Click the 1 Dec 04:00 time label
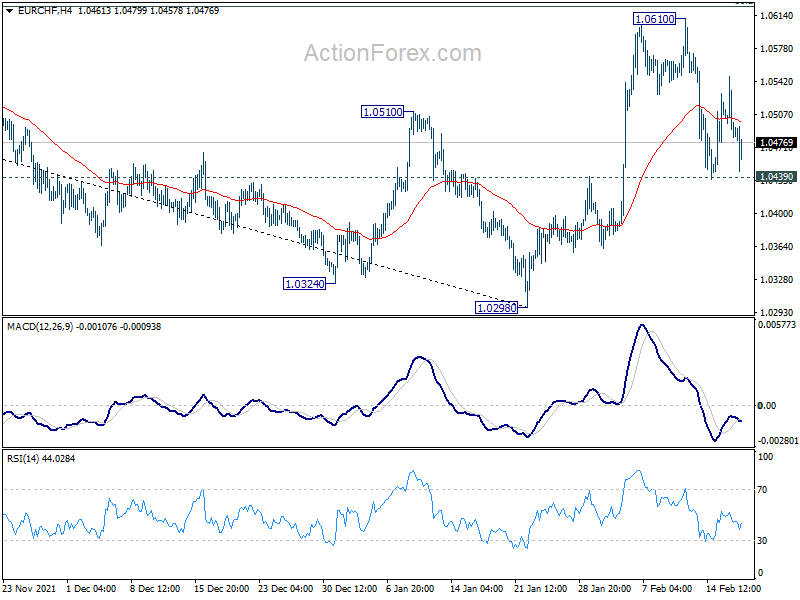Viewport: 800px width, 600px height. click(91, 588)
